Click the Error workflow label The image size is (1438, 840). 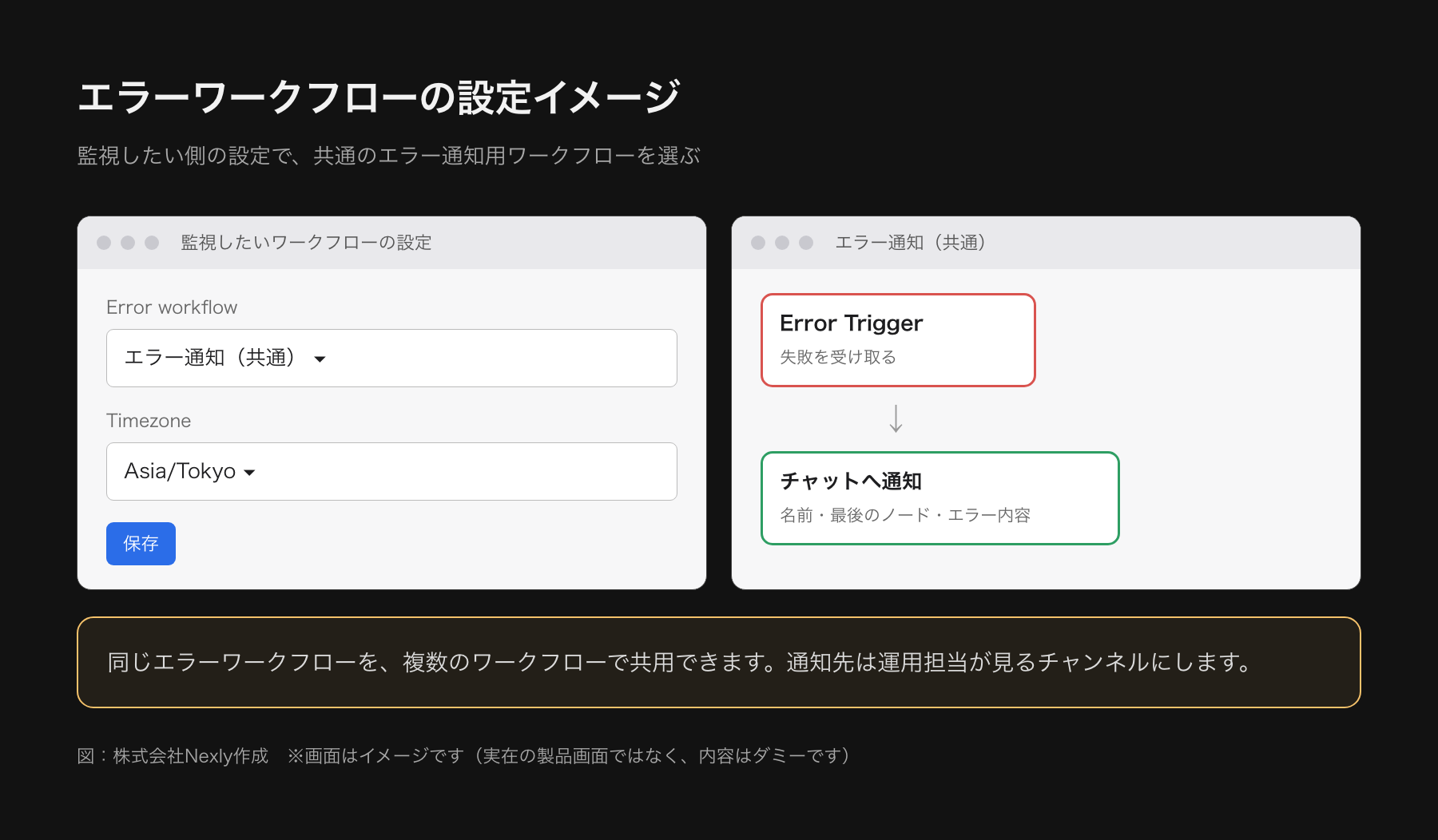point(172,307)
